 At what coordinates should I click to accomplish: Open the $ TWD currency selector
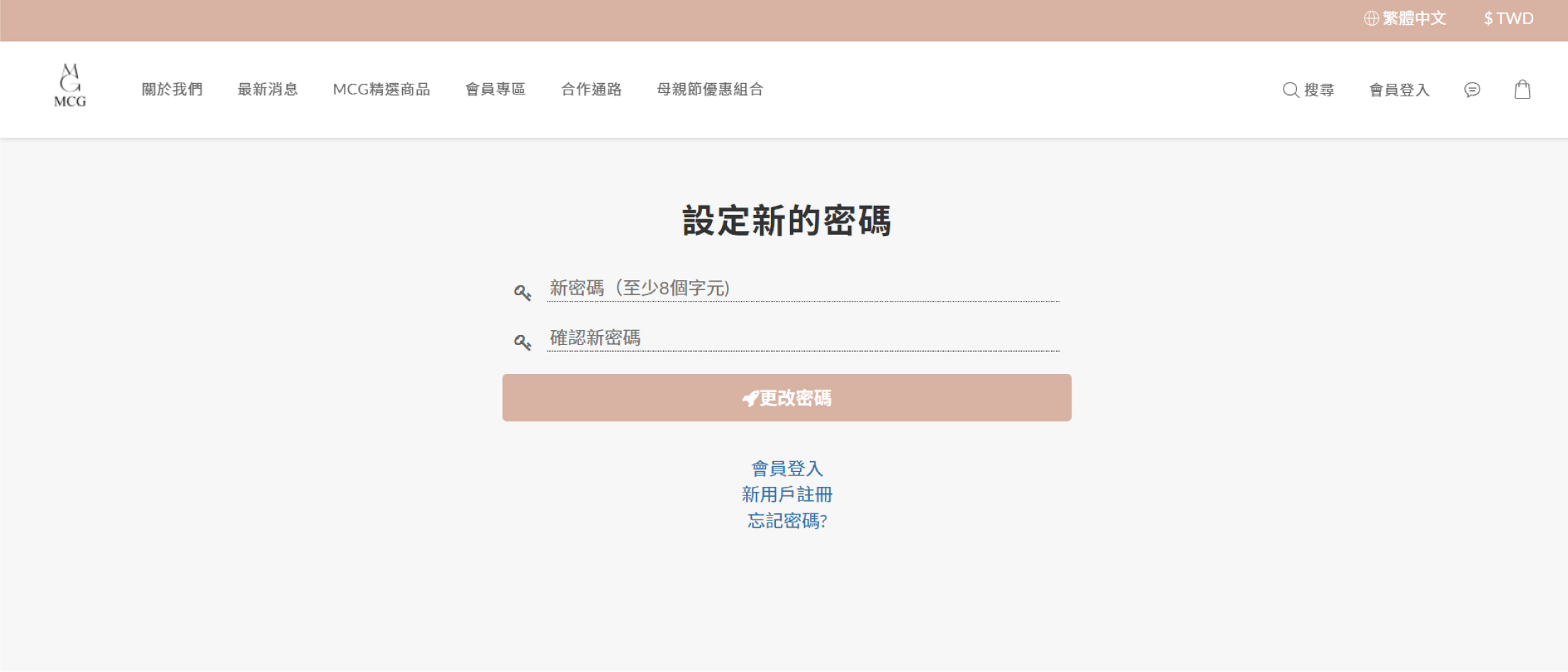1507,18
